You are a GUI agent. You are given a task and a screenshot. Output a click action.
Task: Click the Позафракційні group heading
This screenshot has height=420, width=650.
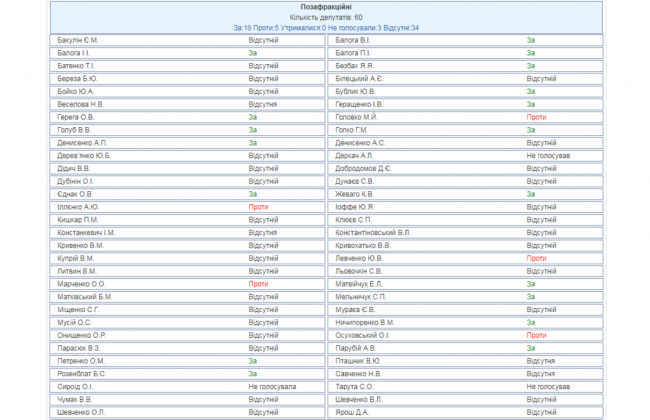pyautogui.click(x=325, y=7)
